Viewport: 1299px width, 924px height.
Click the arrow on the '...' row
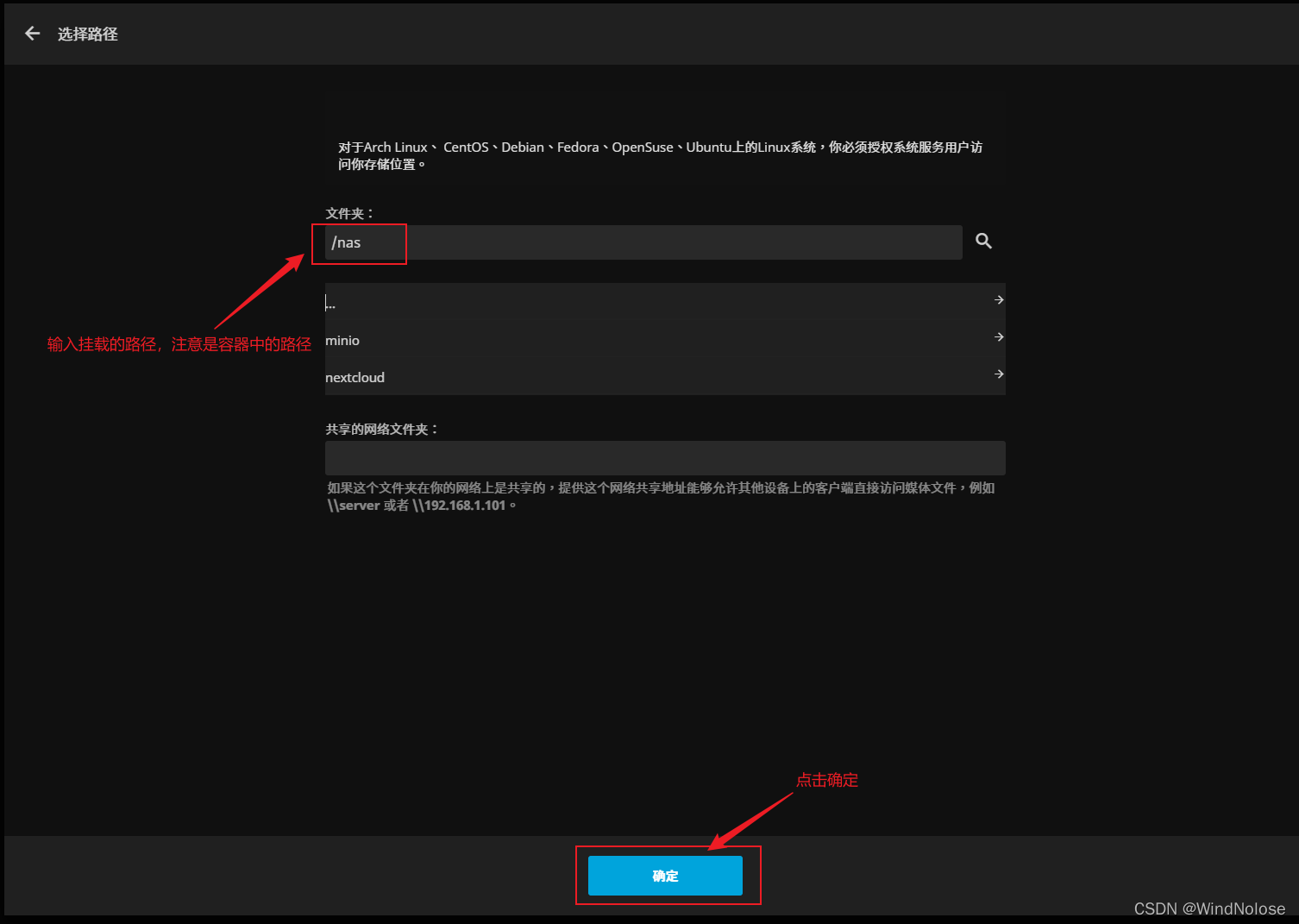(999, 299)
